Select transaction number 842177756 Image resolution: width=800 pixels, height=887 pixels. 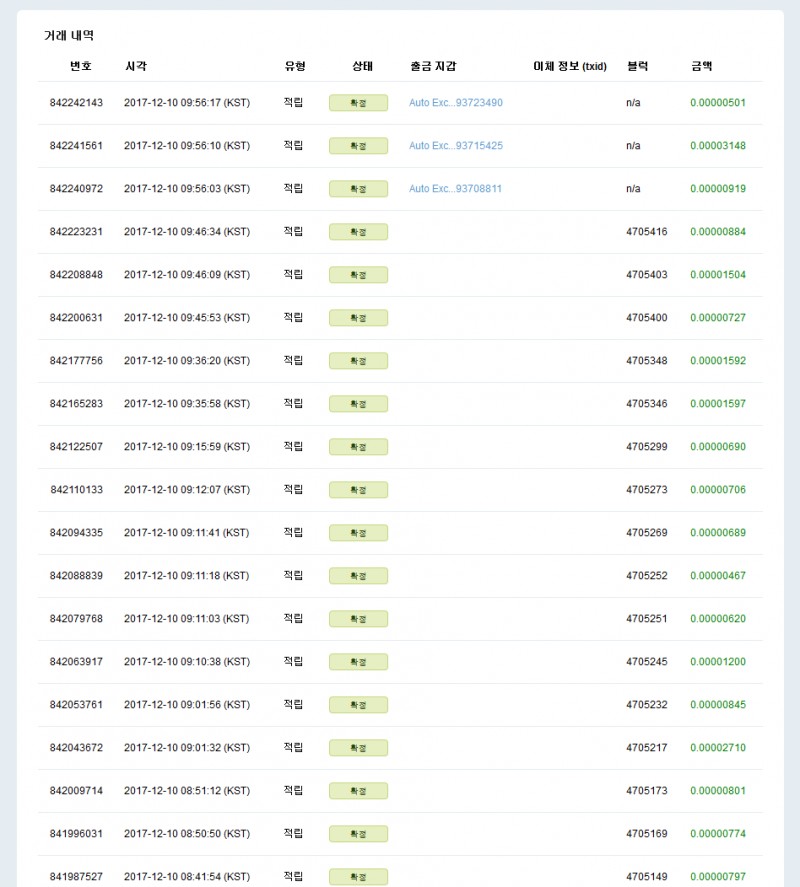[76, 361]
